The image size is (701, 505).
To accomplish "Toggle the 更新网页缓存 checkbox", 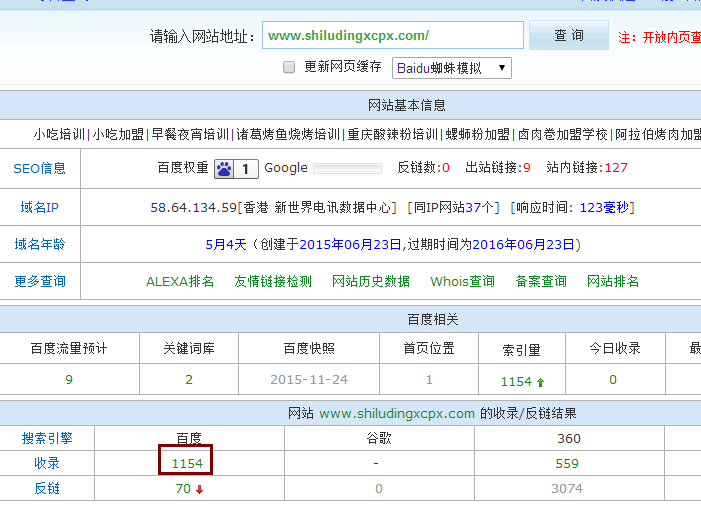I will click(x=289, y=67).
